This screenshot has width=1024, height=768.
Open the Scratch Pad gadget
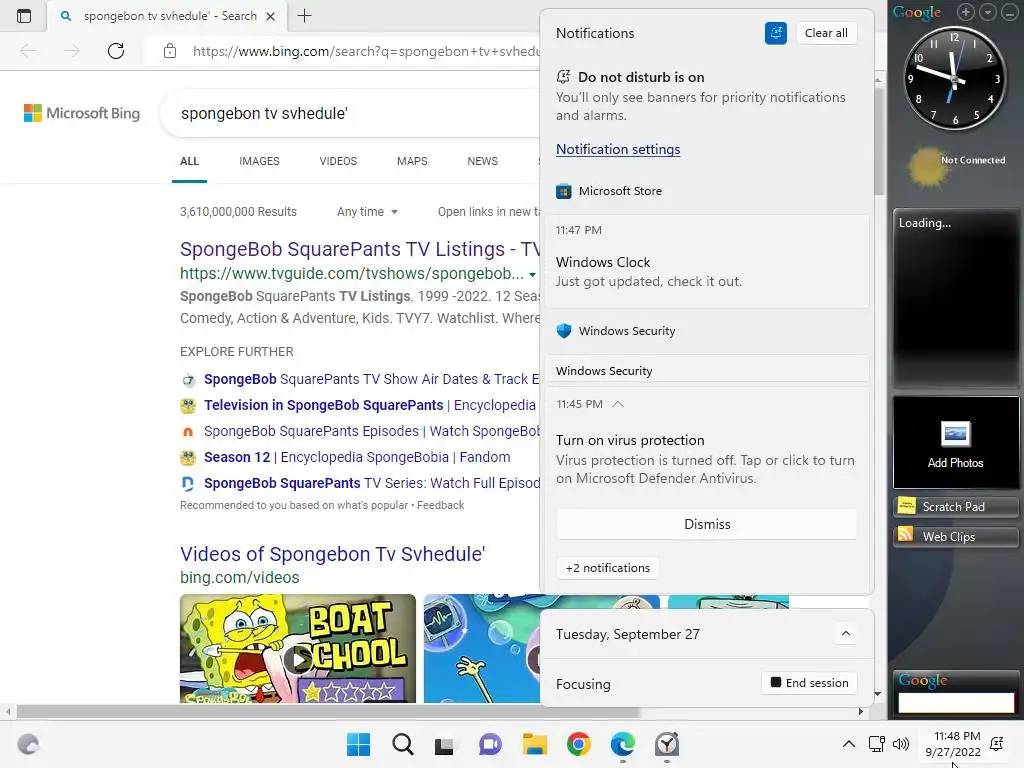click(955, 506)
